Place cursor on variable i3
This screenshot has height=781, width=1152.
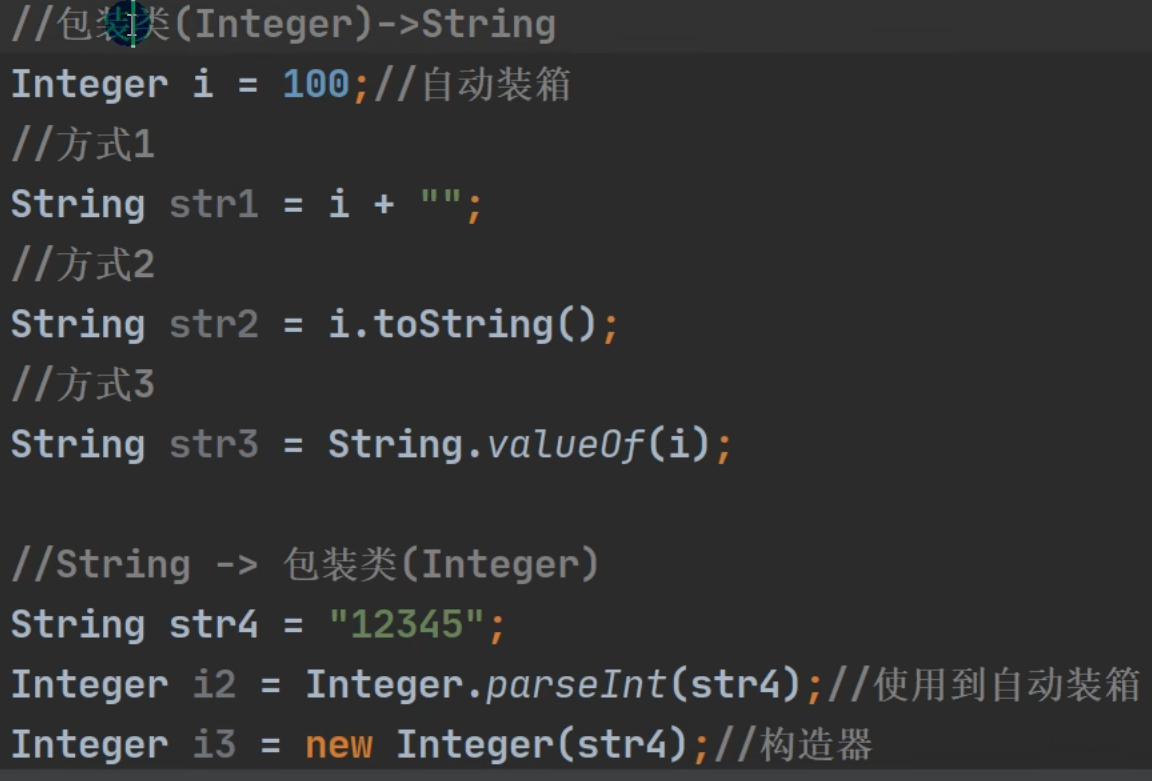click(213, 745)
